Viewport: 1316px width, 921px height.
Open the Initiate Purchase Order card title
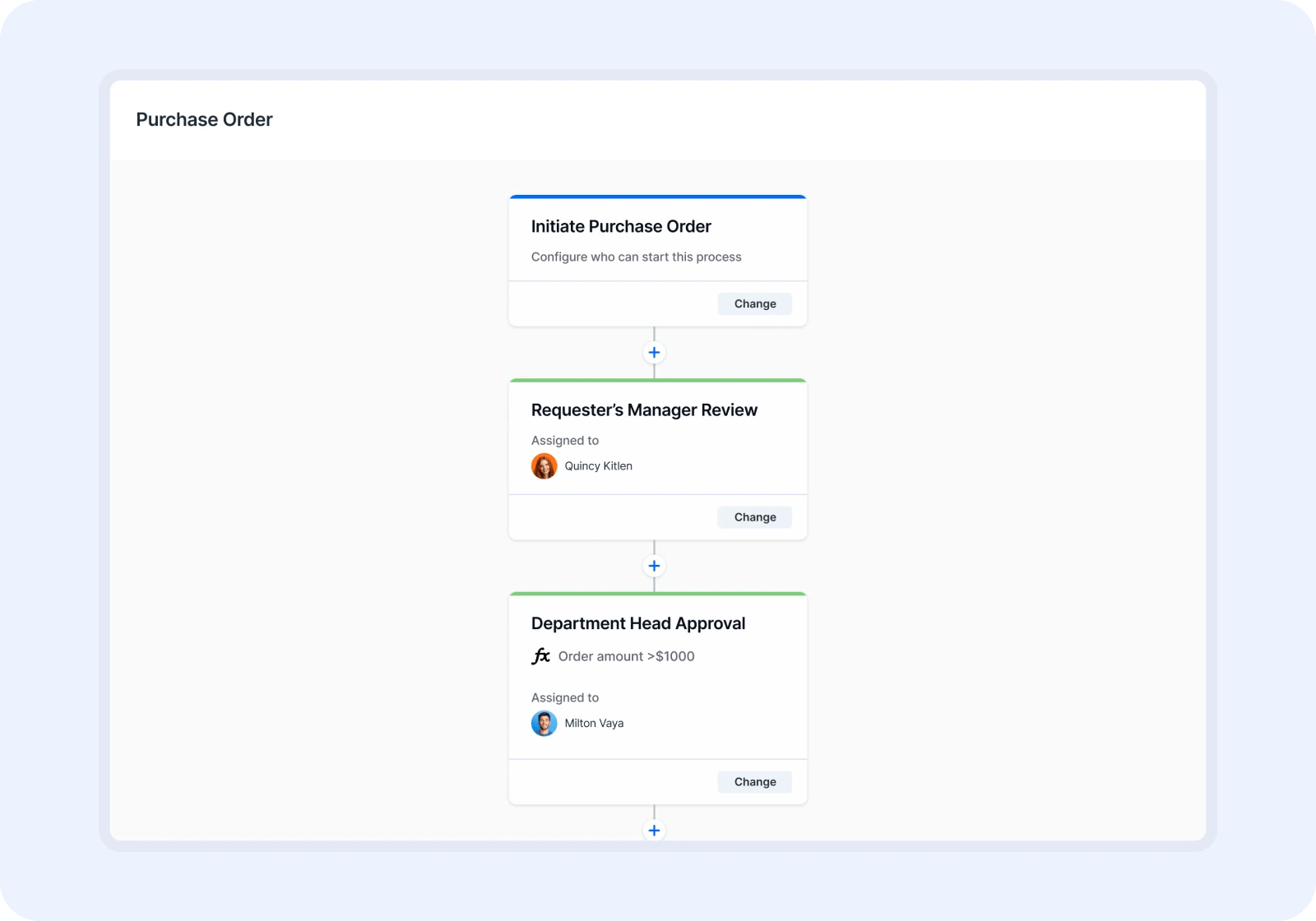coord(621,226)
